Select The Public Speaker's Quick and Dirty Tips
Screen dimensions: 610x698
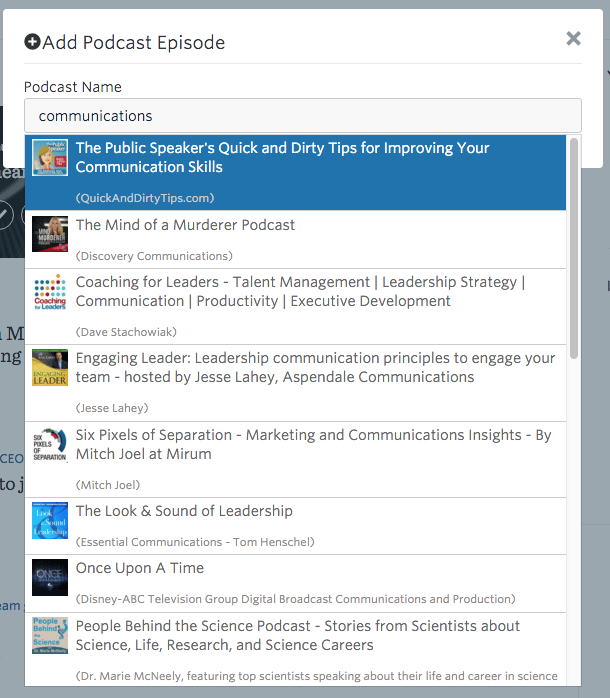coord(295,172)
